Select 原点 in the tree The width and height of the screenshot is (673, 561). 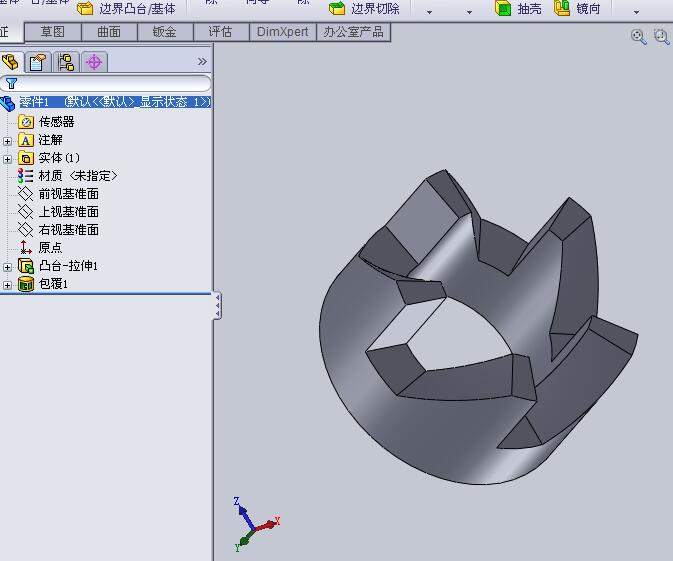(x=50, y=248)
